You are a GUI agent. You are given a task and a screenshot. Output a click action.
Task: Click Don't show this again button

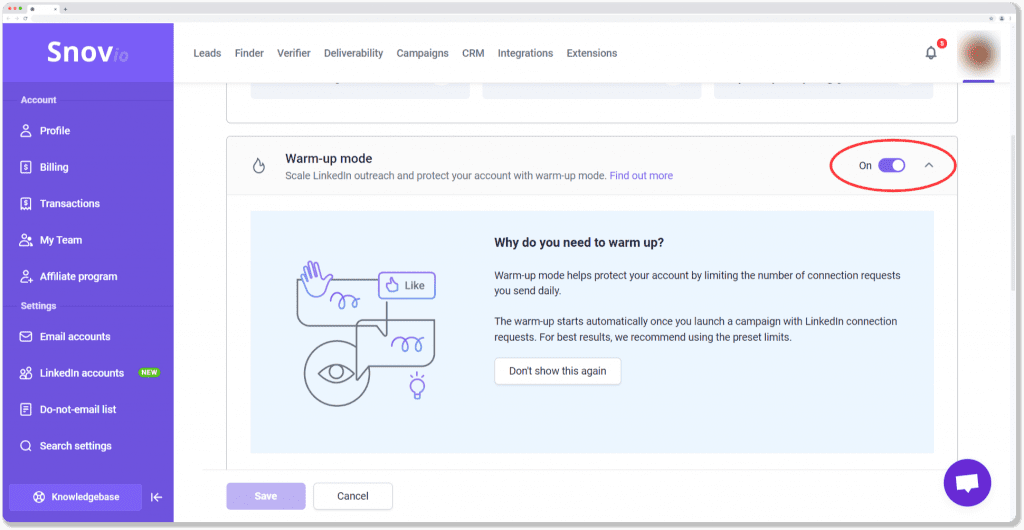557,371
